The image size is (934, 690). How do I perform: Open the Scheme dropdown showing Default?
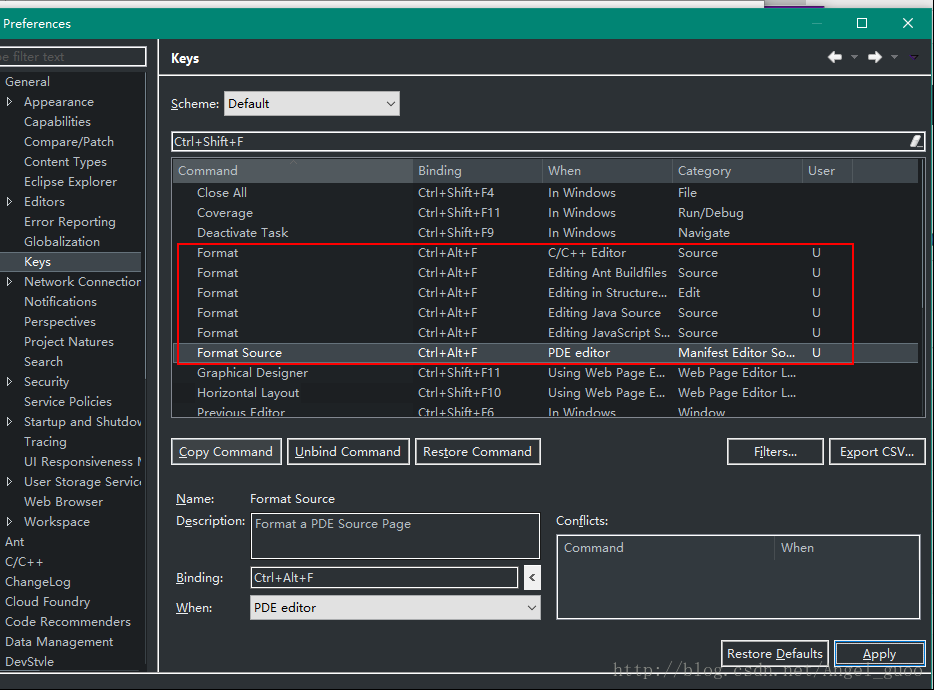coord(312,104)
